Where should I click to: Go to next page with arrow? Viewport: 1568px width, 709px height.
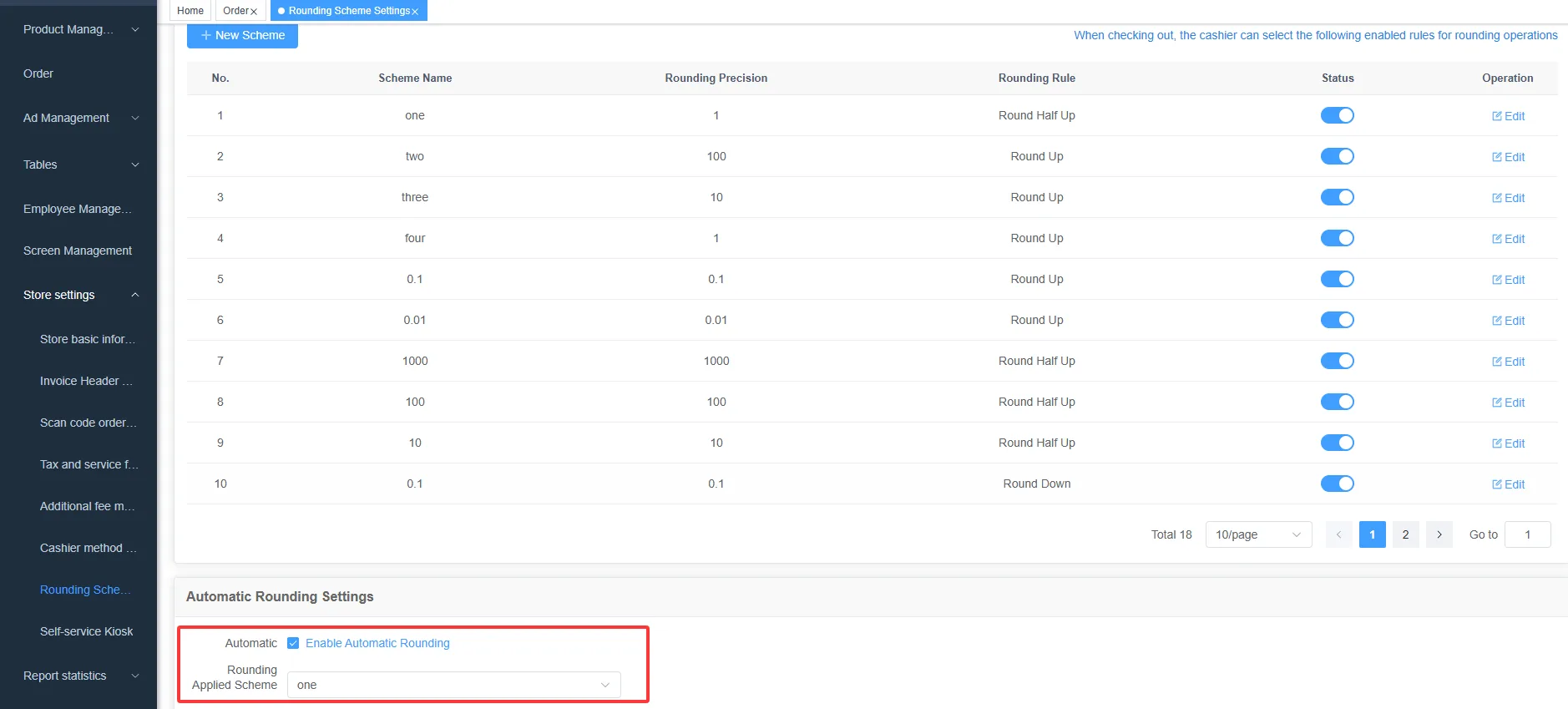pos(1439,534)
